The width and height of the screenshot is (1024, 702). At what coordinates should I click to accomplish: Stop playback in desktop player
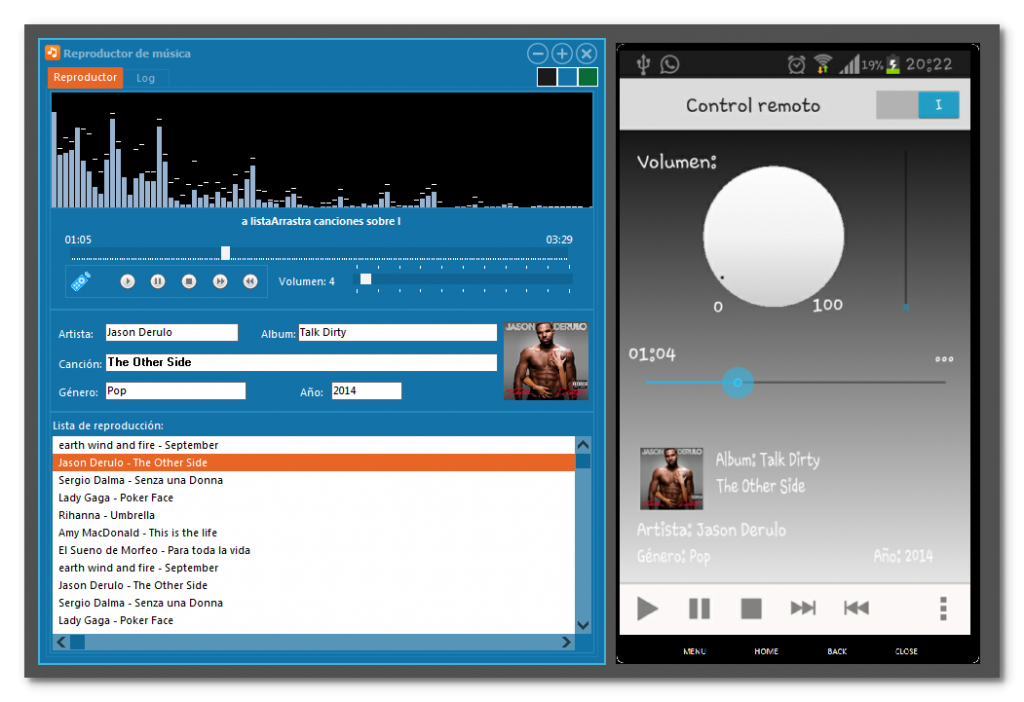pyautogui.click(x=189, y=281)
